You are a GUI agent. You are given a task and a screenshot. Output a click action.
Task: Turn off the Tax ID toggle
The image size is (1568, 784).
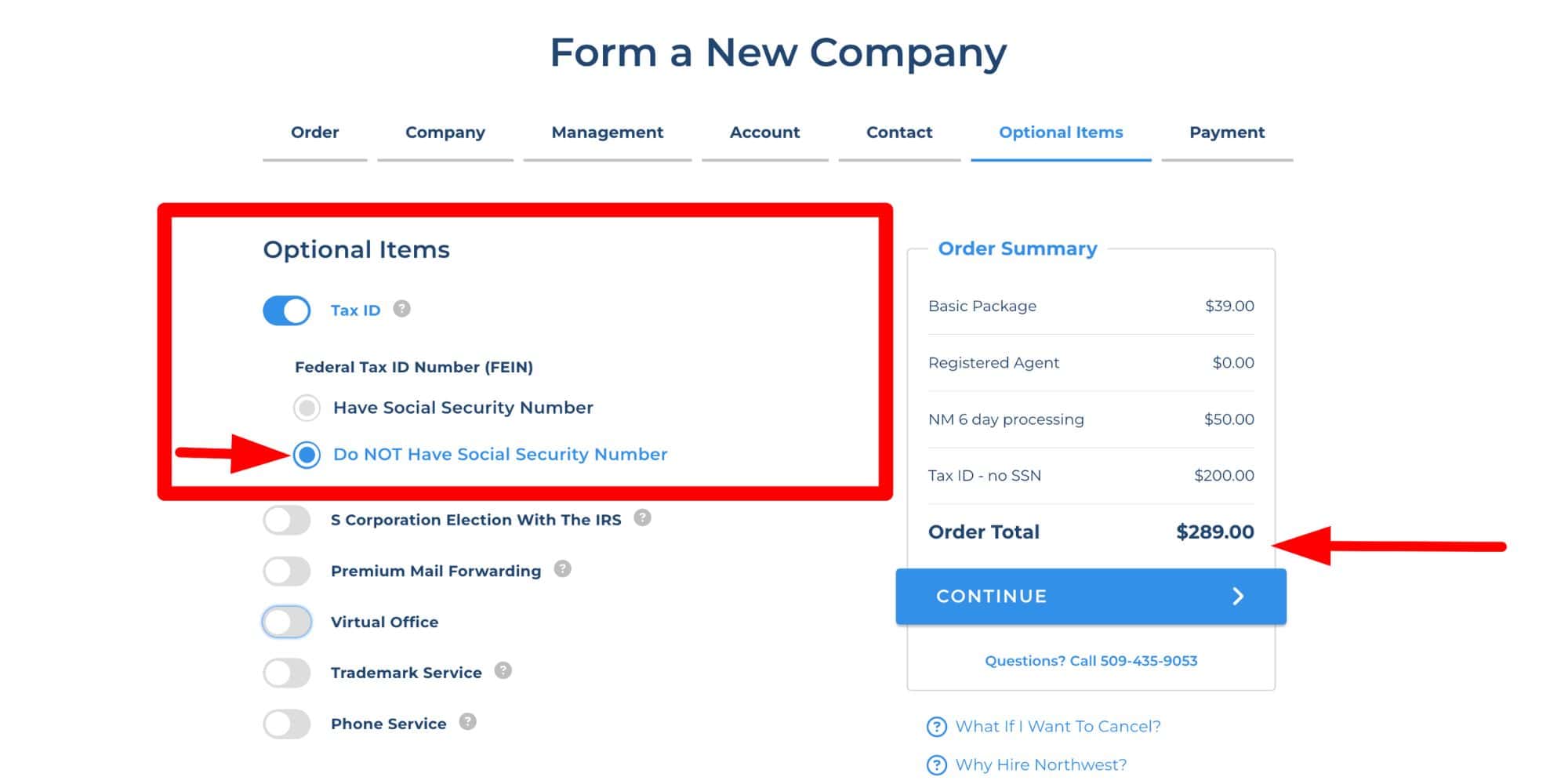click(x=287, y=310)
